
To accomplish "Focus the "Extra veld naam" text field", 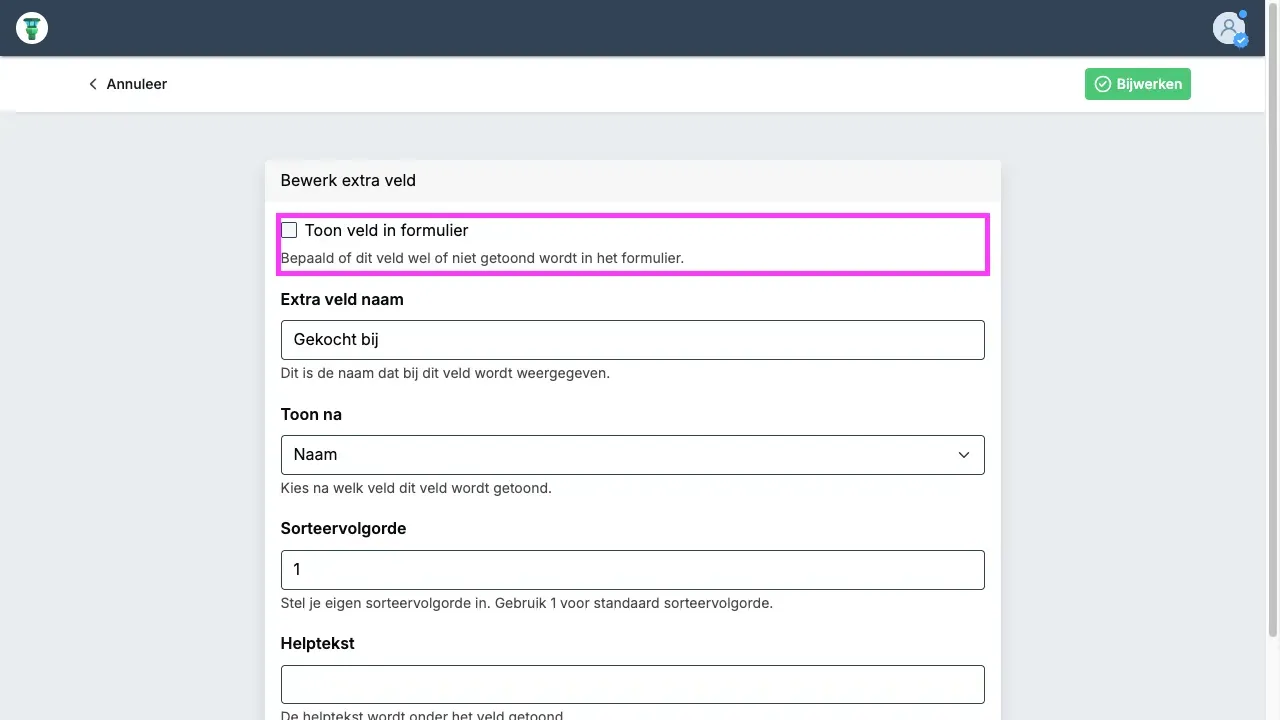I will tap(632, 340).
